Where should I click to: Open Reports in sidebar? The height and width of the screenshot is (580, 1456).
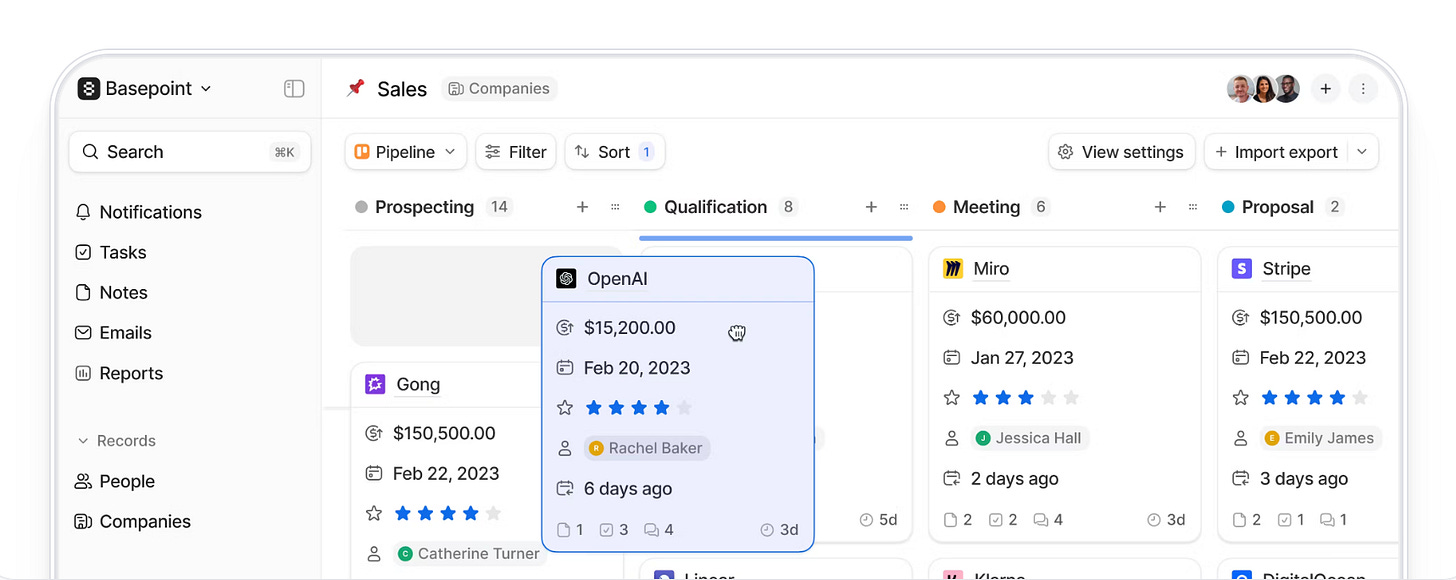(x=119, y=373)
